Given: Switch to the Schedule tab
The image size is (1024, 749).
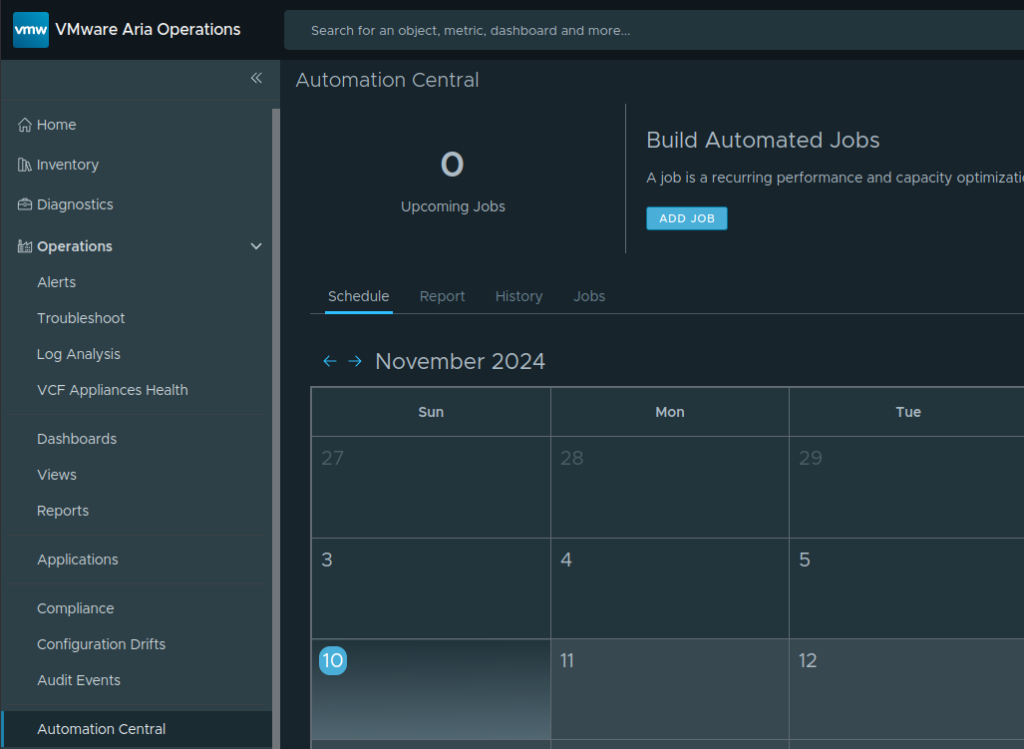Looking at the screenshot, I should coord(359,296).
